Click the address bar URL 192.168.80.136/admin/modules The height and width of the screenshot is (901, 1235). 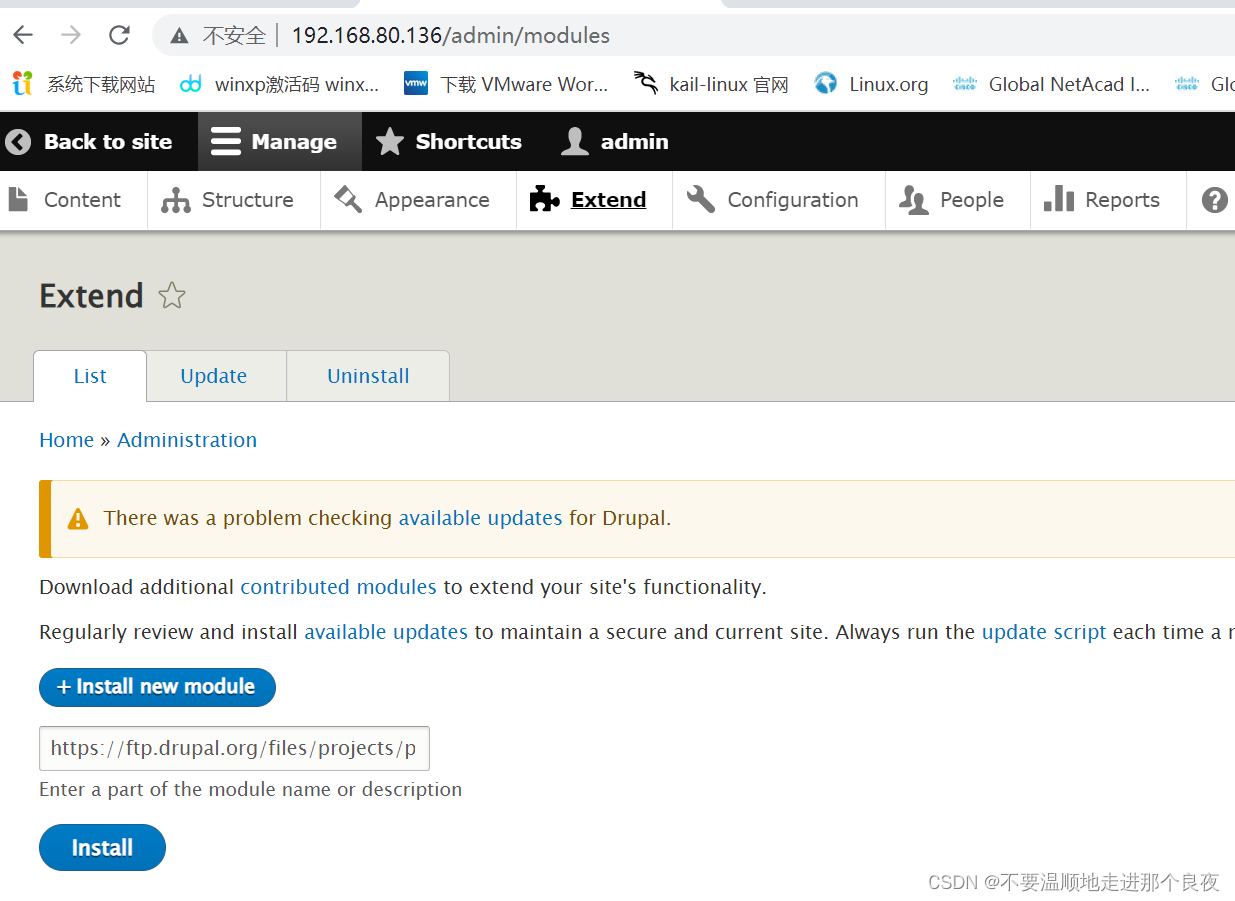tap(450, 36)
